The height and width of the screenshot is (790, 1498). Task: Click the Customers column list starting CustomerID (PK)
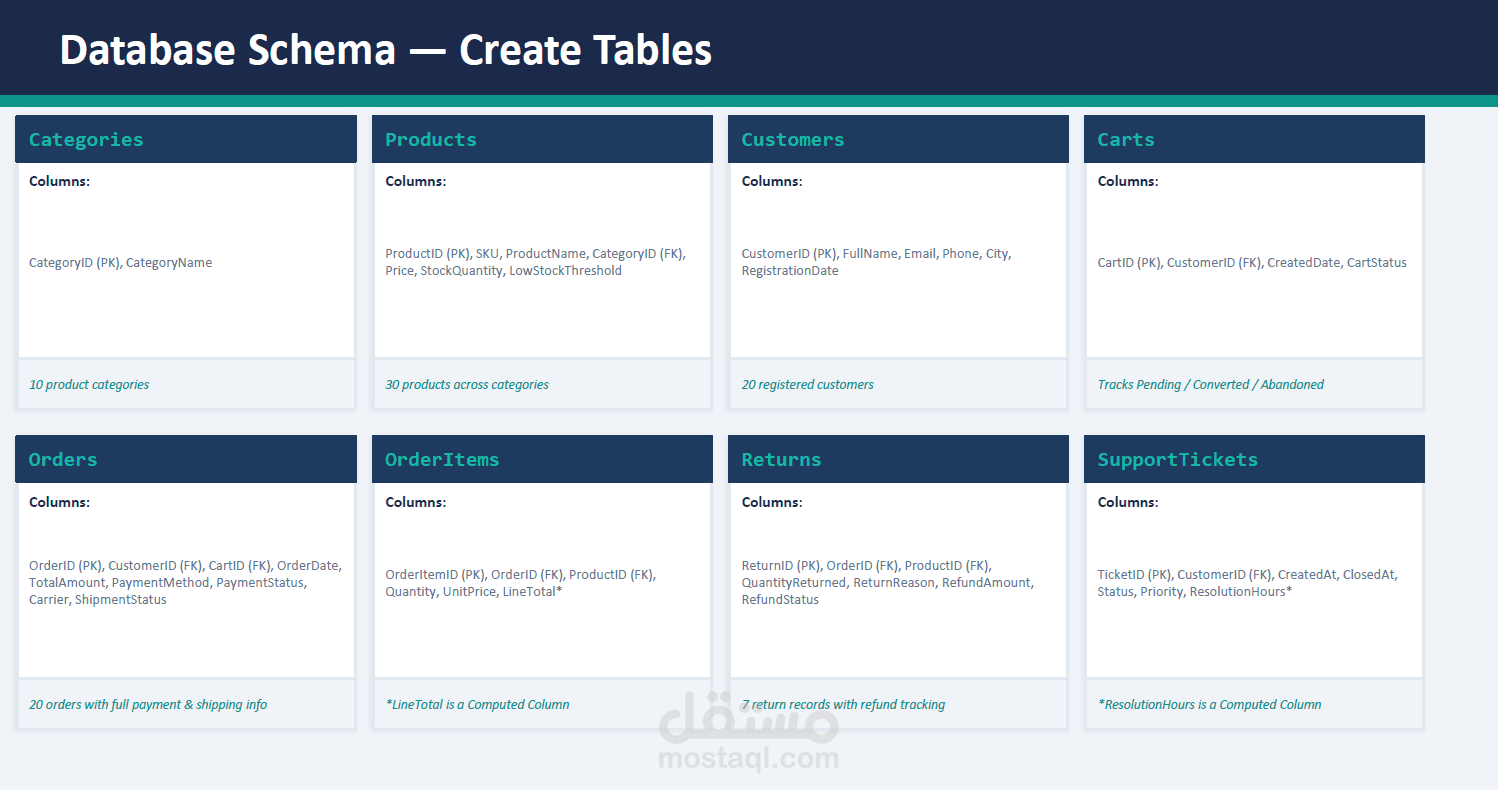[x=876, y=262]
